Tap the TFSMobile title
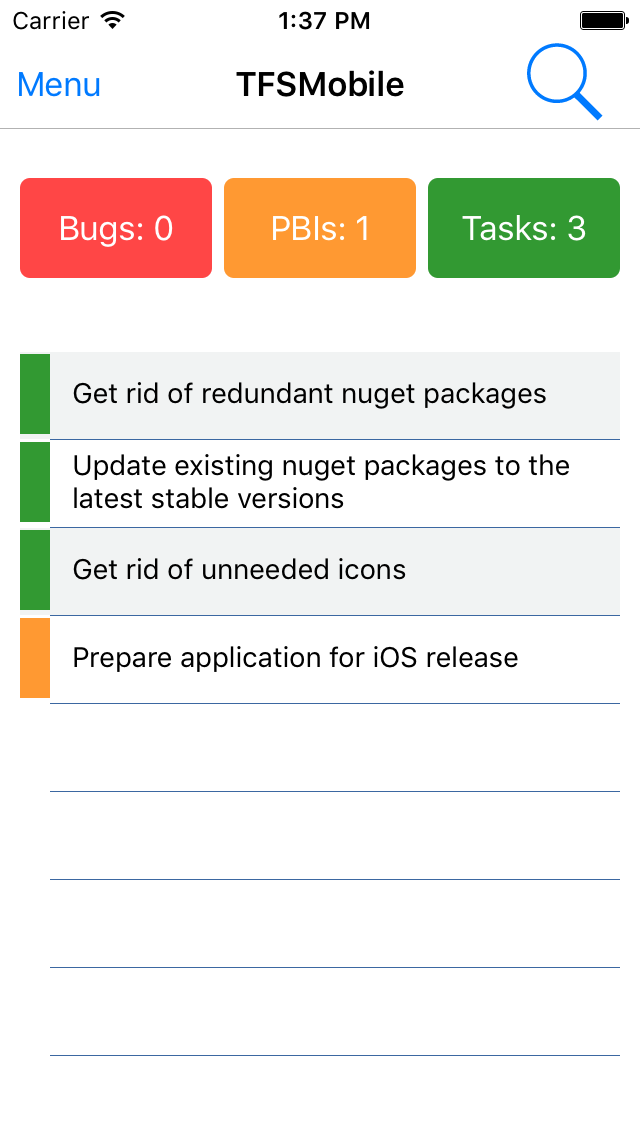This screenshot has width=640, height=1136. click(320, 85)
